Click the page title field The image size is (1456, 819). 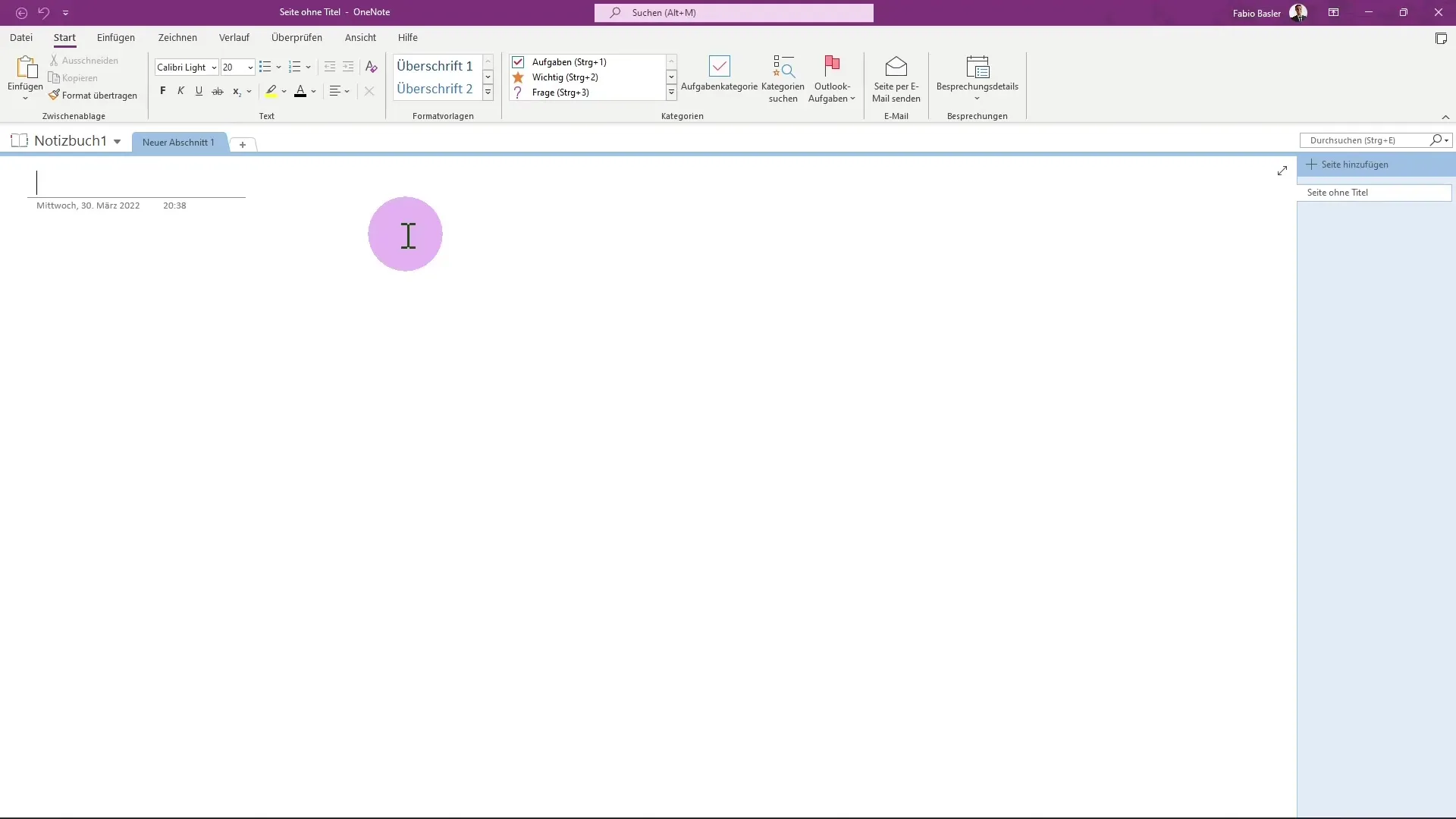pos(136,183)
